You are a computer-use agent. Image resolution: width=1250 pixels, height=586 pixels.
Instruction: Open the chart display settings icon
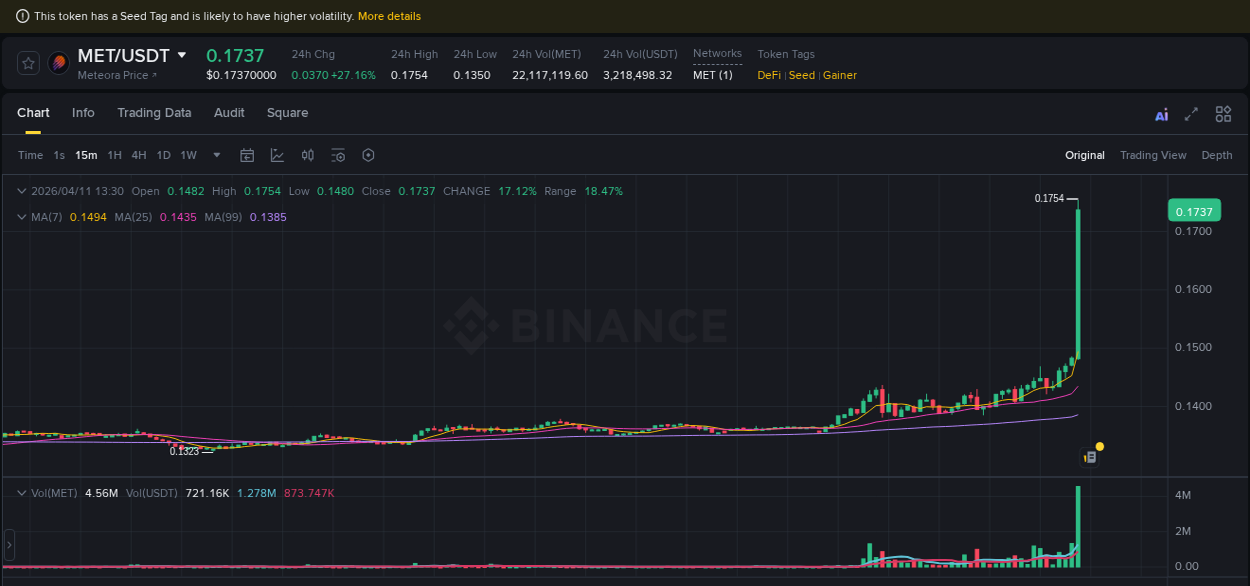[338, 155]
